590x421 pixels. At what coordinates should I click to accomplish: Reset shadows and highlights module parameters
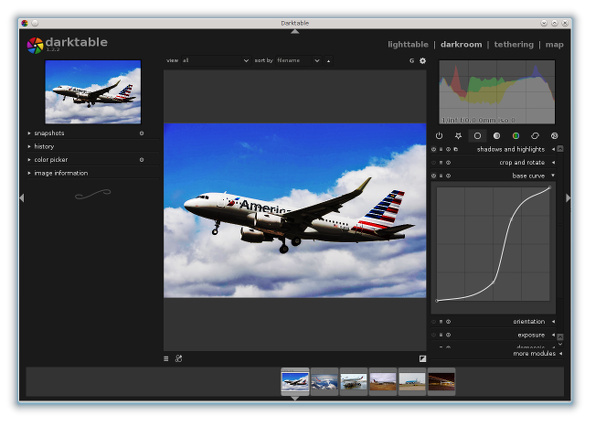448,149
